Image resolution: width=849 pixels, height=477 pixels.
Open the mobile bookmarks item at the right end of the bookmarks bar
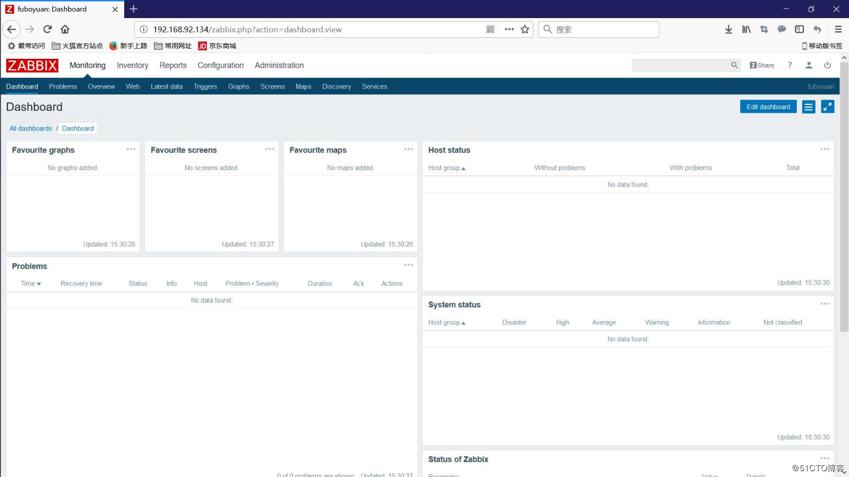pyautogui.click(x=821, y=46)
